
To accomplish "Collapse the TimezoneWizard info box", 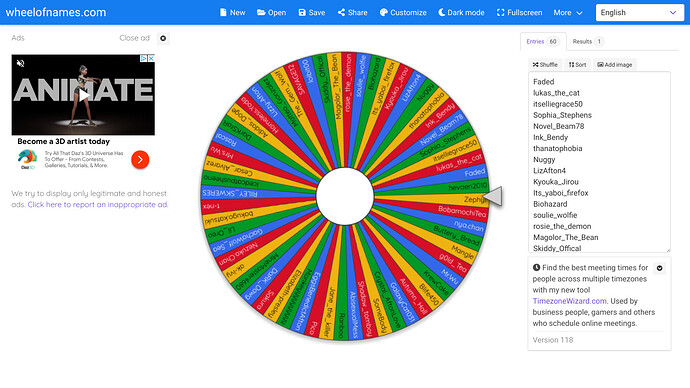I will point(659,268).
